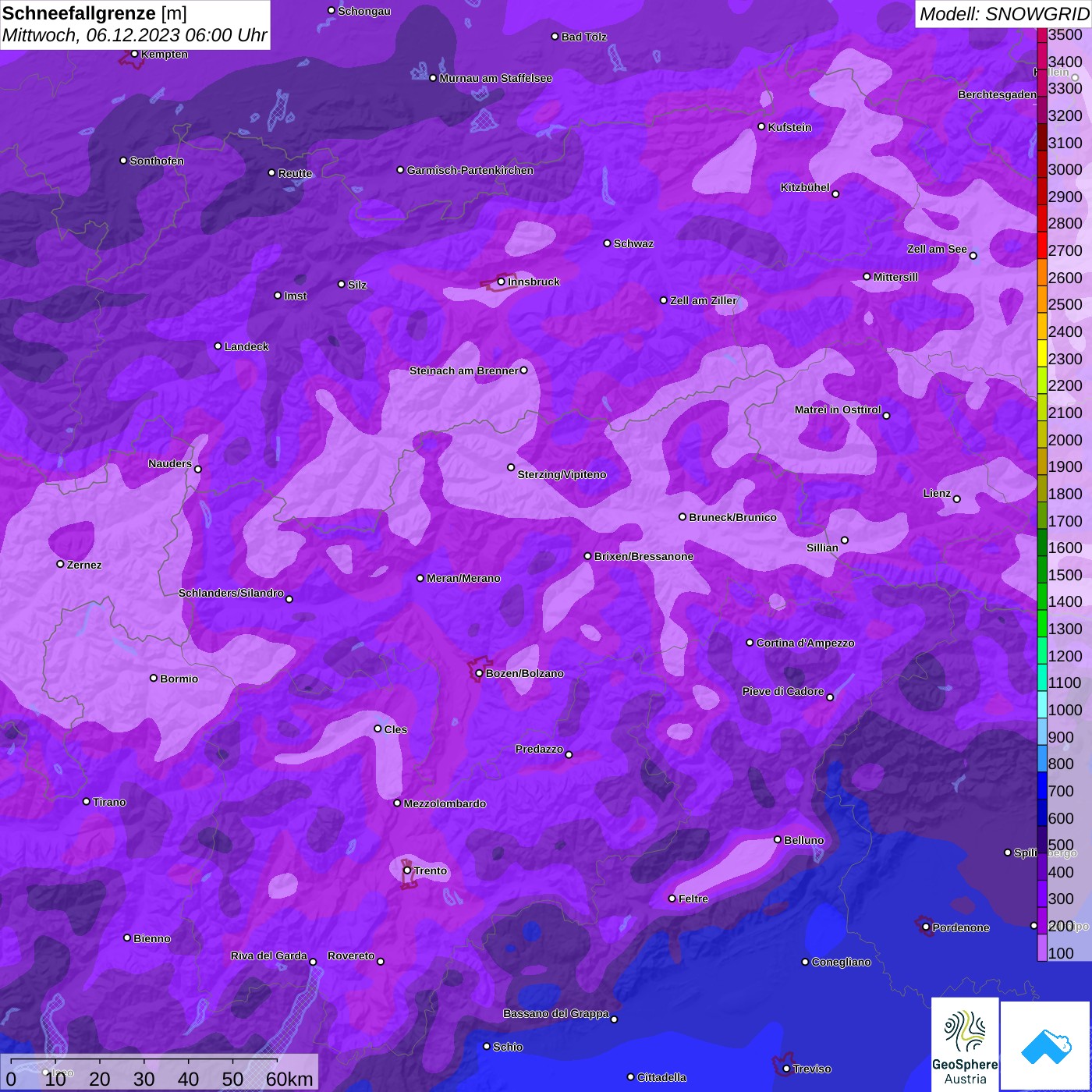The image size is (1092, 1092).
Task: Click the Bruneck/Brunico marker dot
Action: coord(682,516)
